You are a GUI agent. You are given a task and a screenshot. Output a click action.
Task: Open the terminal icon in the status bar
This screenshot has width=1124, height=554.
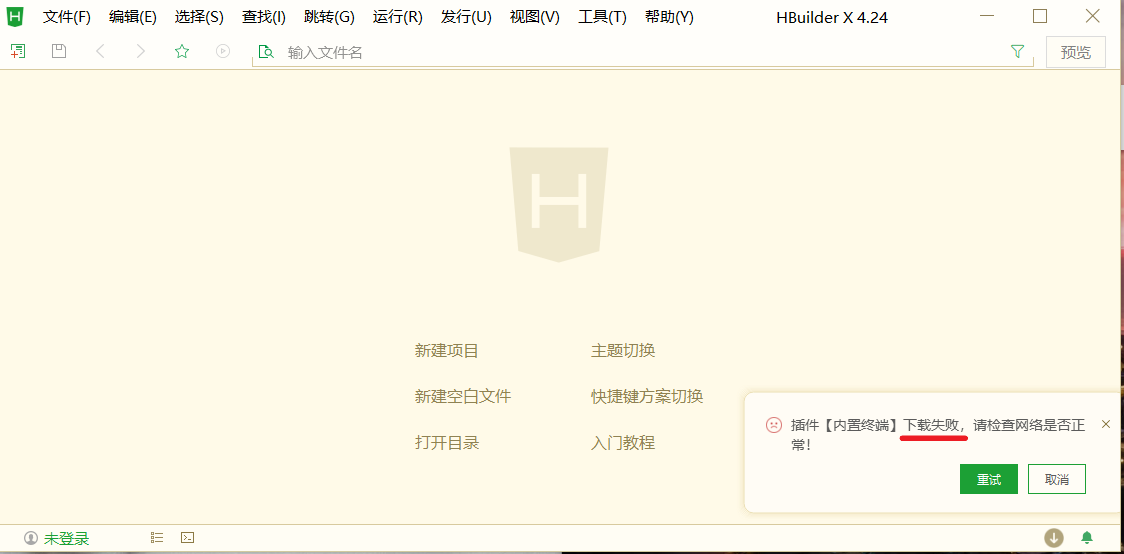point(187,537)
